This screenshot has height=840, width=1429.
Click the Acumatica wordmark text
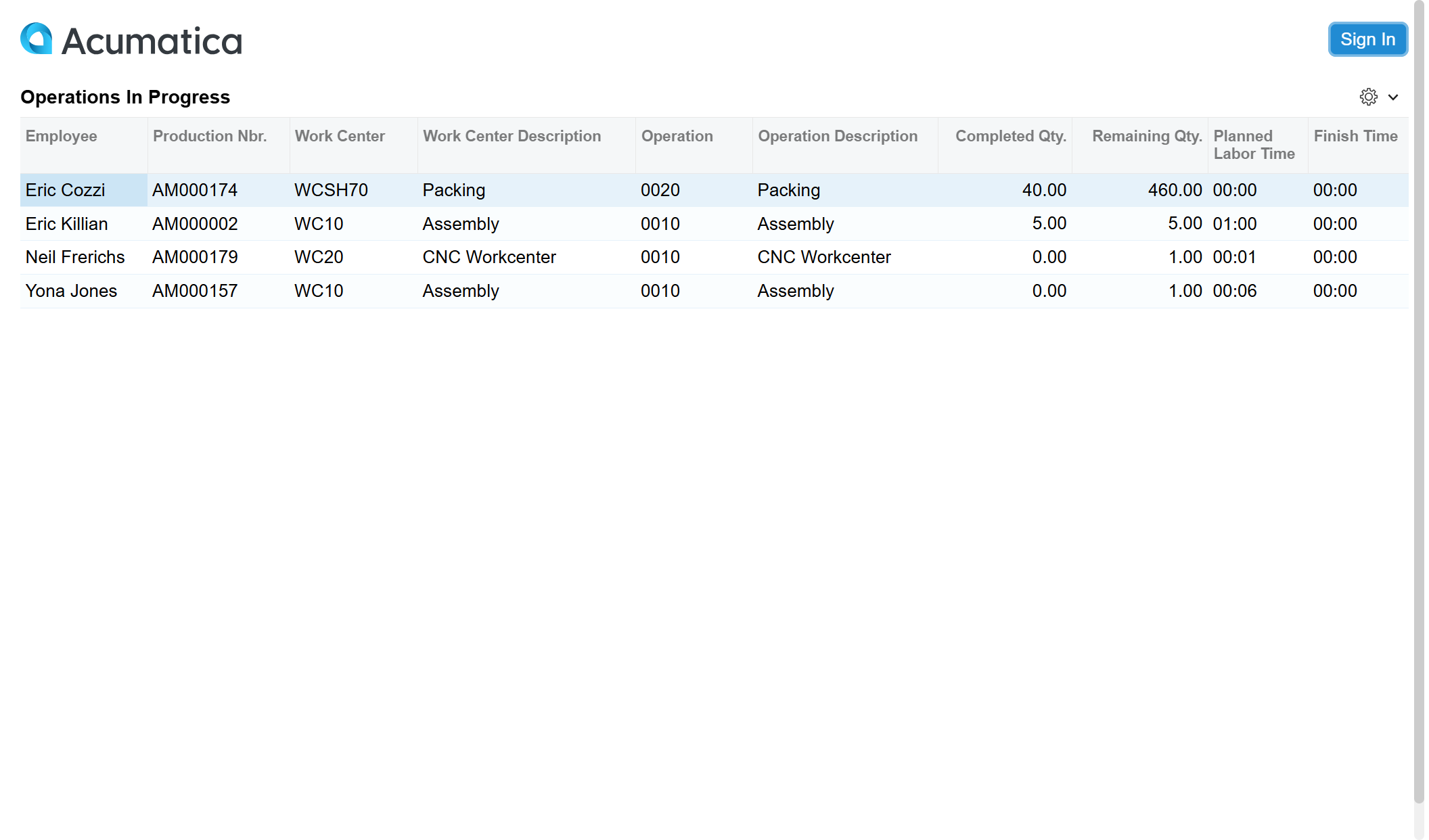(152, 41)
